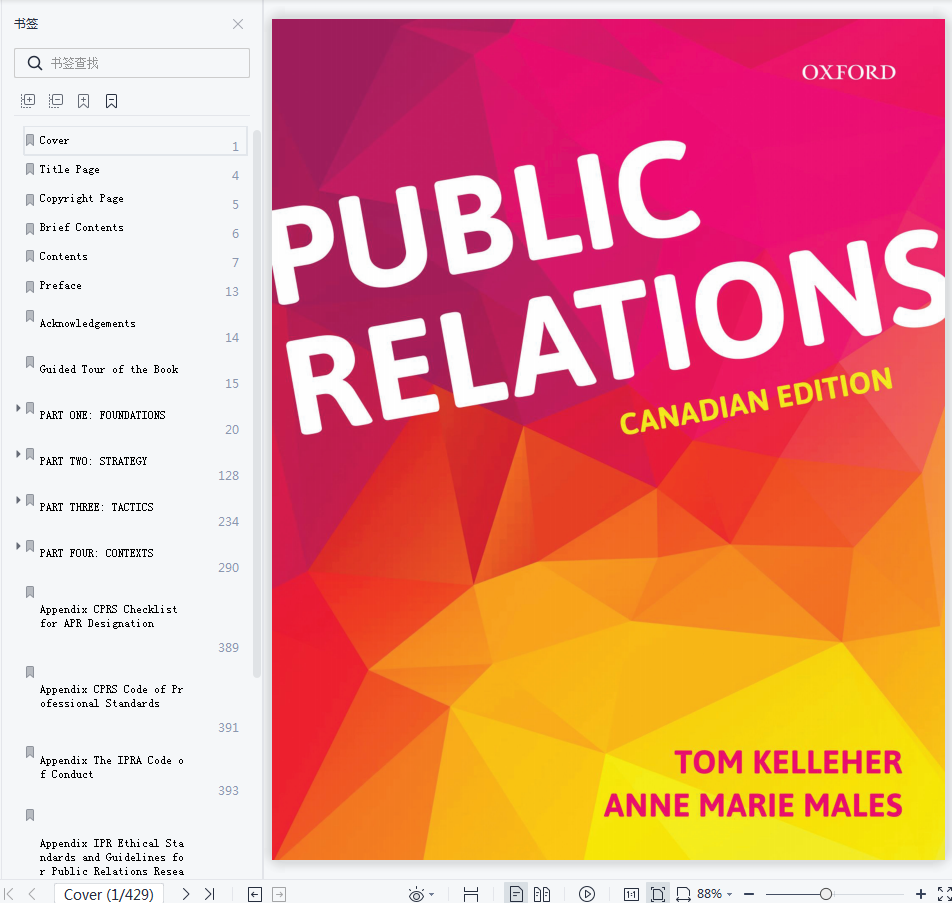Click the bookmarks panel scrollbar
The width and height of the screenshot is (952, 903).
pyautogui.click(x=257, y=404)
